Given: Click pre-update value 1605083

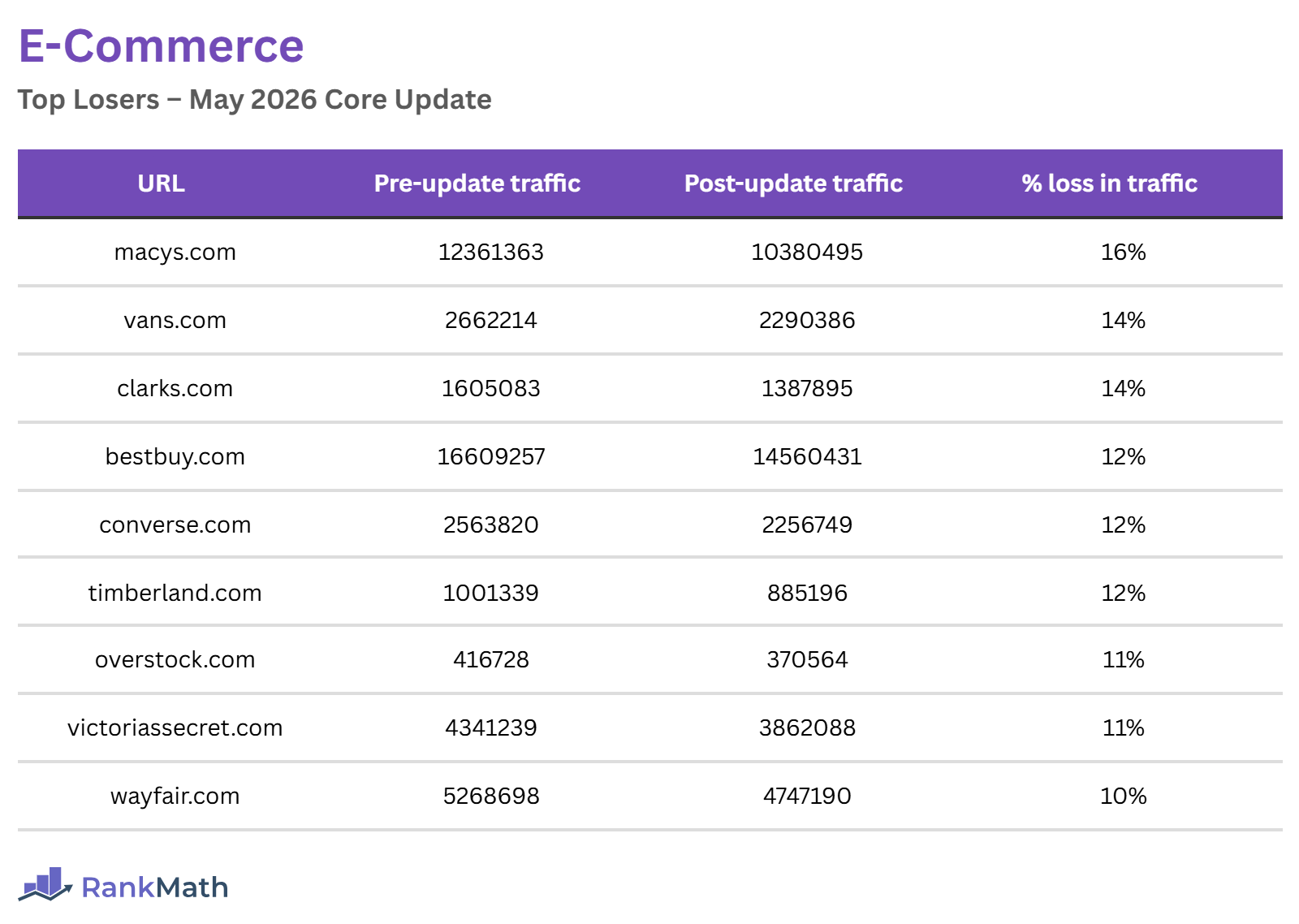Looking at the screenshot, I should [x=491, y=389].
